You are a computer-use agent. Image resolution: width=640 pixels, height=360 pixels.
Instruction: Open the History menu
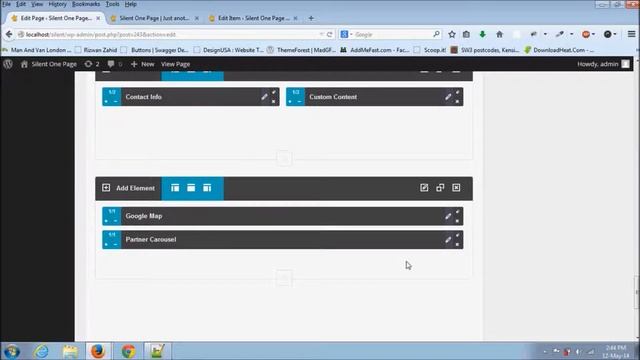(x=58, y=4)
